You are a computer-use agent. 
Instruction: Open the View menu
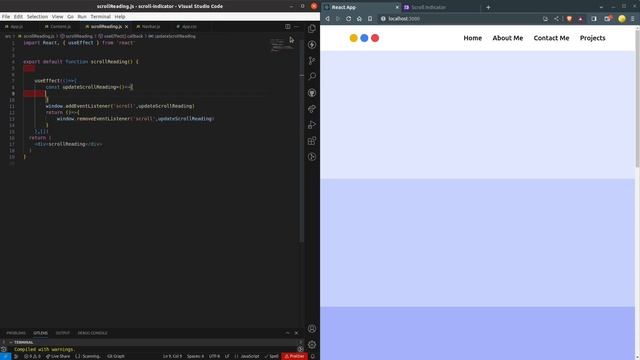point(58,17)
